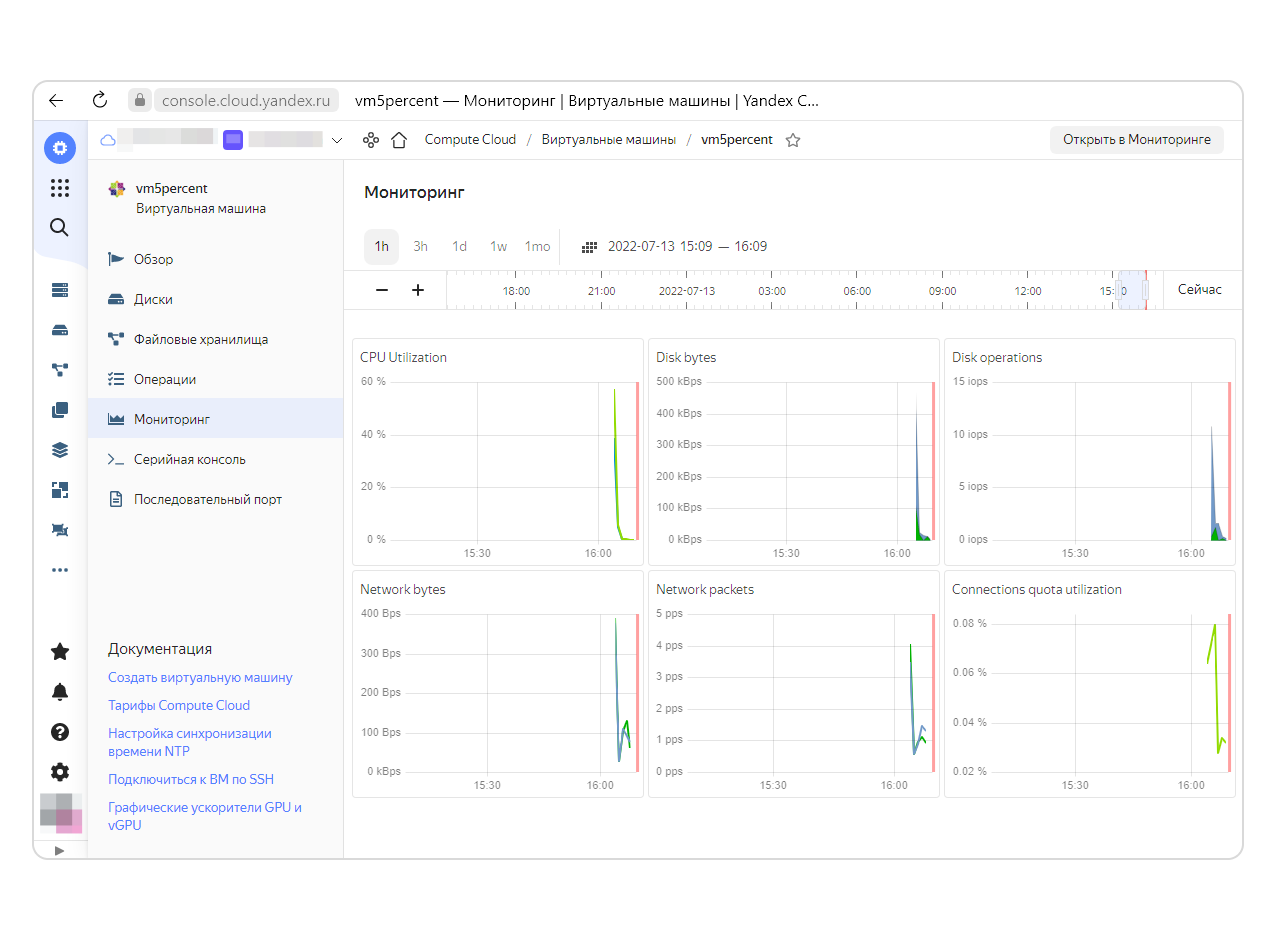Click the Connections quota utilization chart title

pos(1037,589)
